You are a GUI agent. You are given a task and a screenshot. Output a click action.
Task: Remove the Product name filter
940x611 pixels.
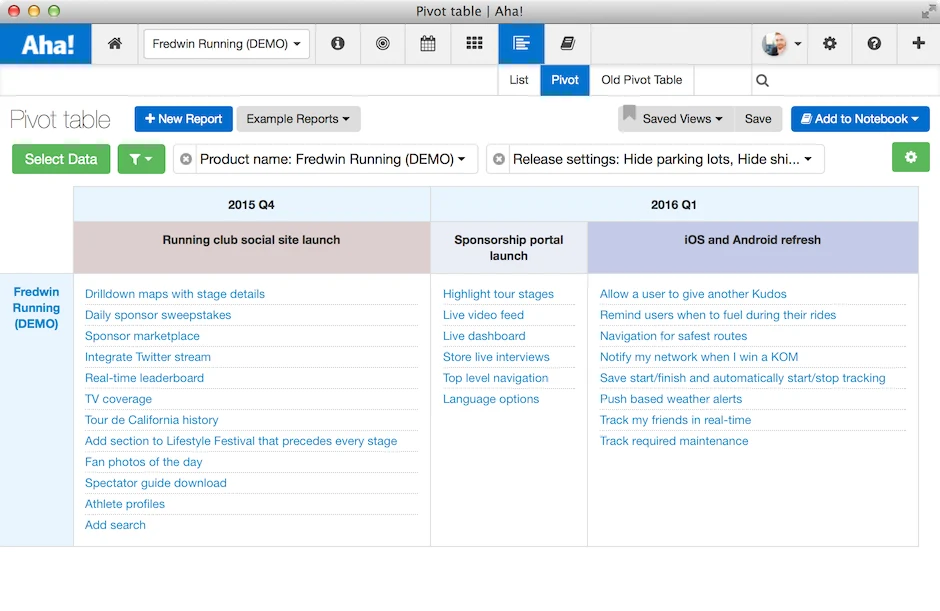click(186, 159)
